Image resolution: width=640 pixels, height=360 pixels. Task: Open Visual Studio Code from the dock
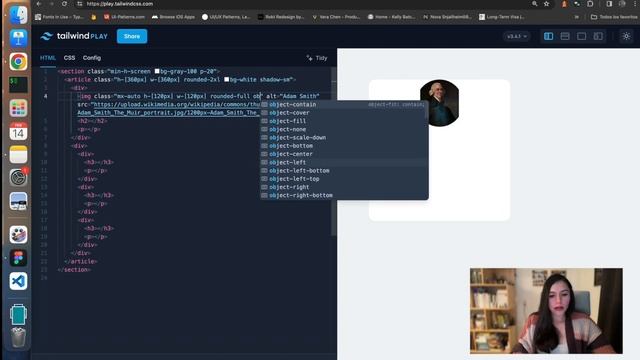coord(18,281)
